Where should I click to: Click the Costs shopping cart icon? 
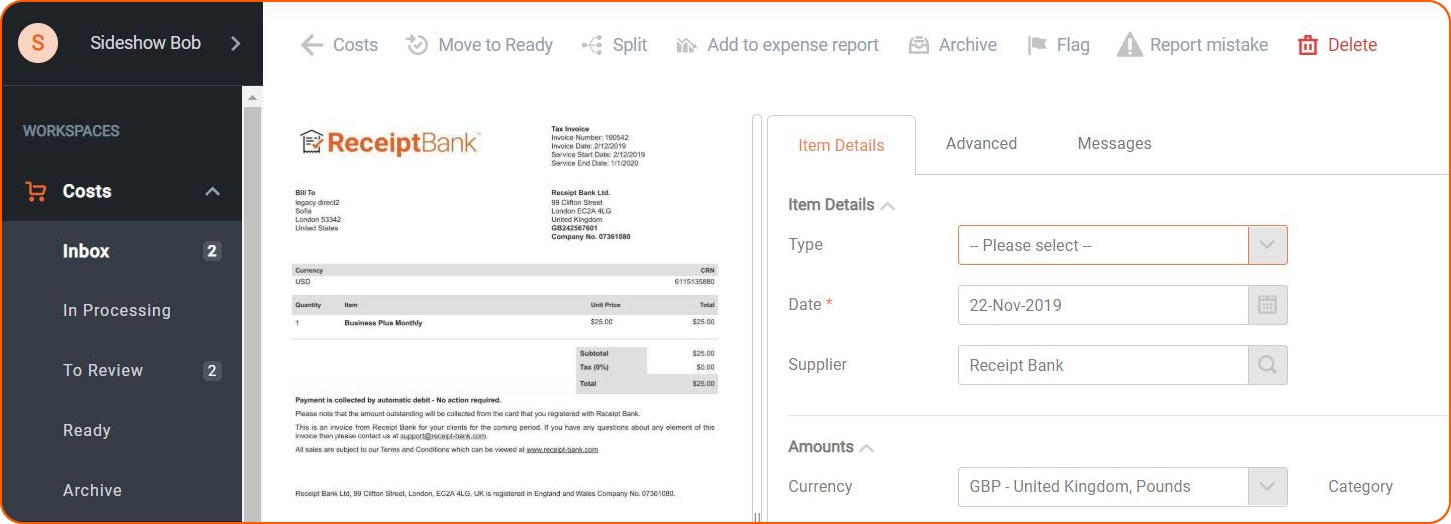click(36, 191)
